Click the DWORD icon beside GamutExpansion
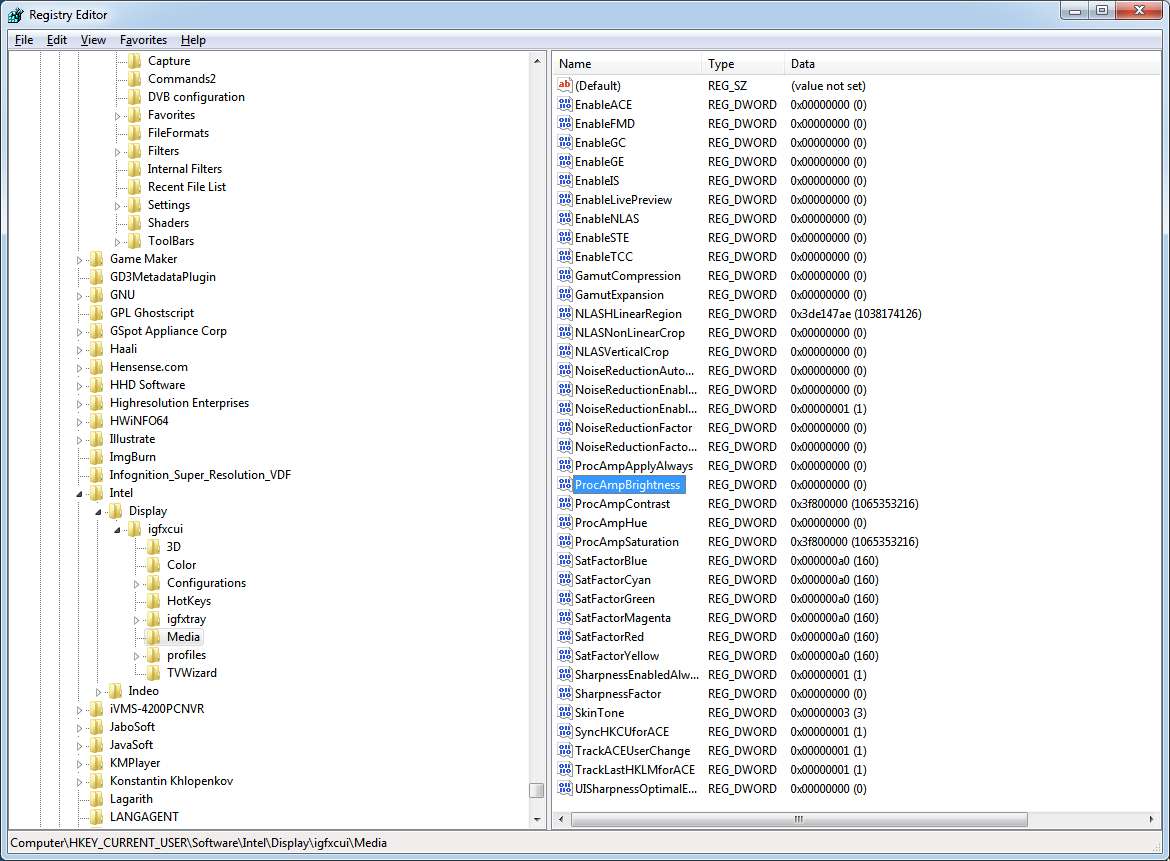This screenshot has width=1170, height=861. coord(565,295)
